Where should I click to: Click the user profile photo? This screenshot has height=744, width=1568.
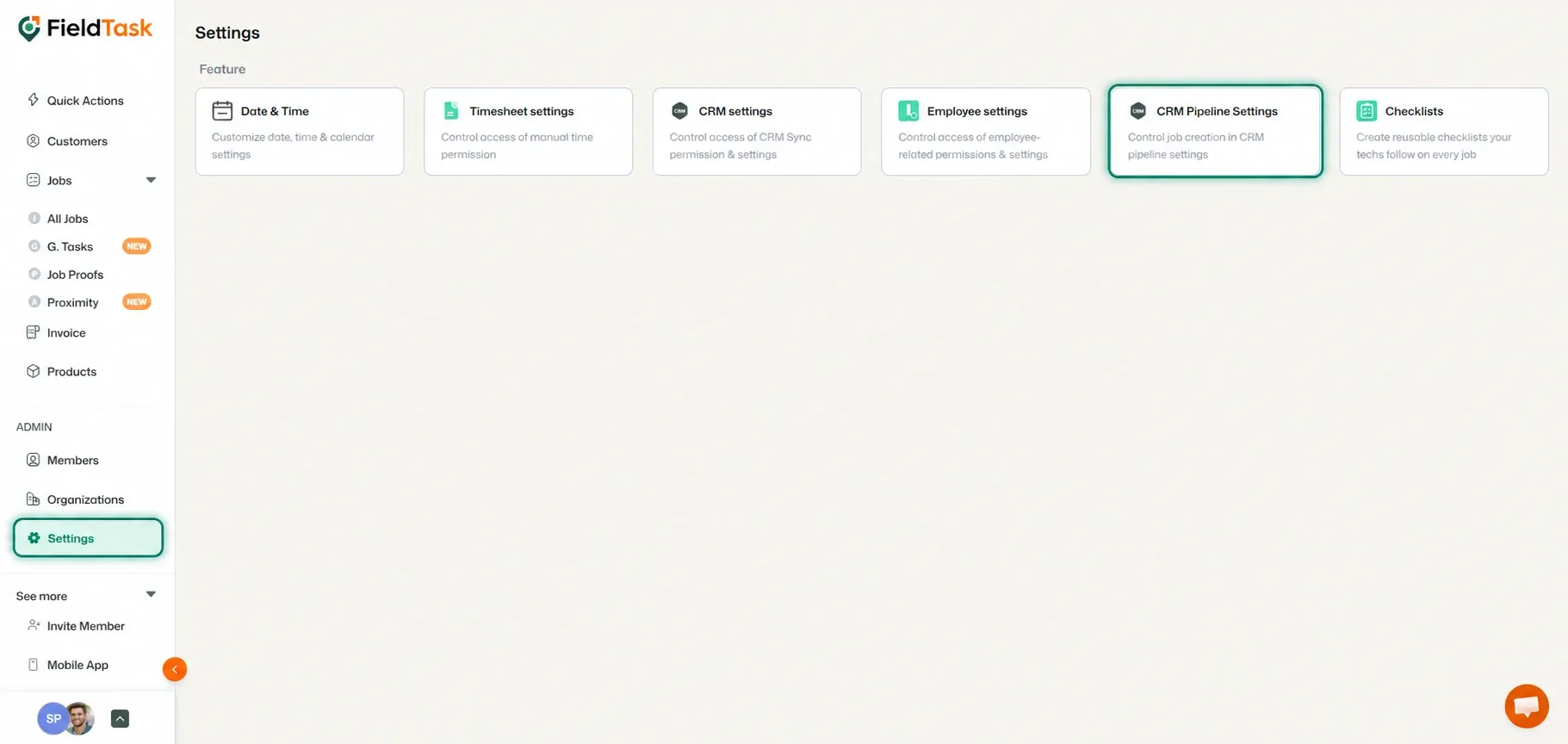[x=80, y=718]
